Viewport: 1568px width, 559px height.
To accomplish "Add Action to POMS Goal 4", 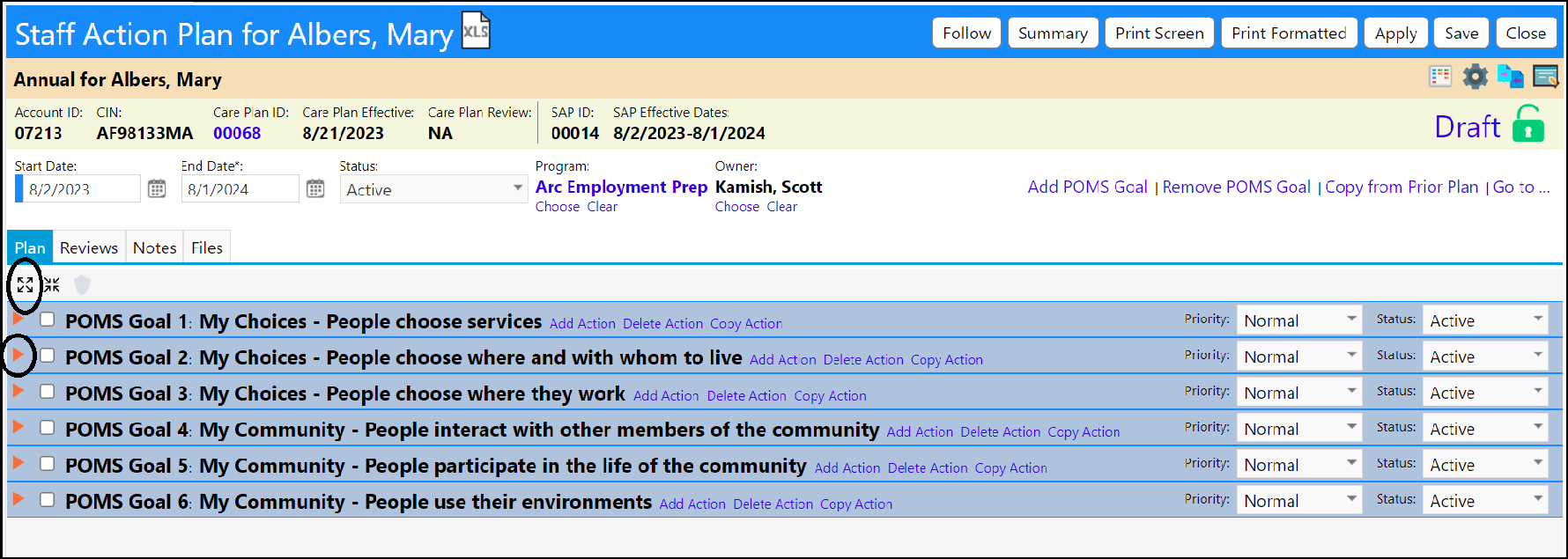I will 920,431.
